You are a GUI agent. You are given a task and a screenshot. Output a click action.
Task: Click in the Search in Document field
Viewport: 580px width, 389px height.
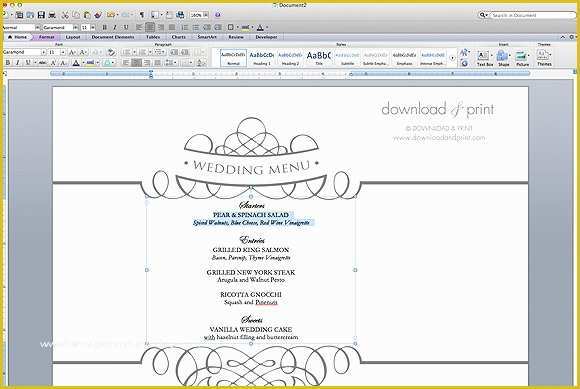[533, 15]
